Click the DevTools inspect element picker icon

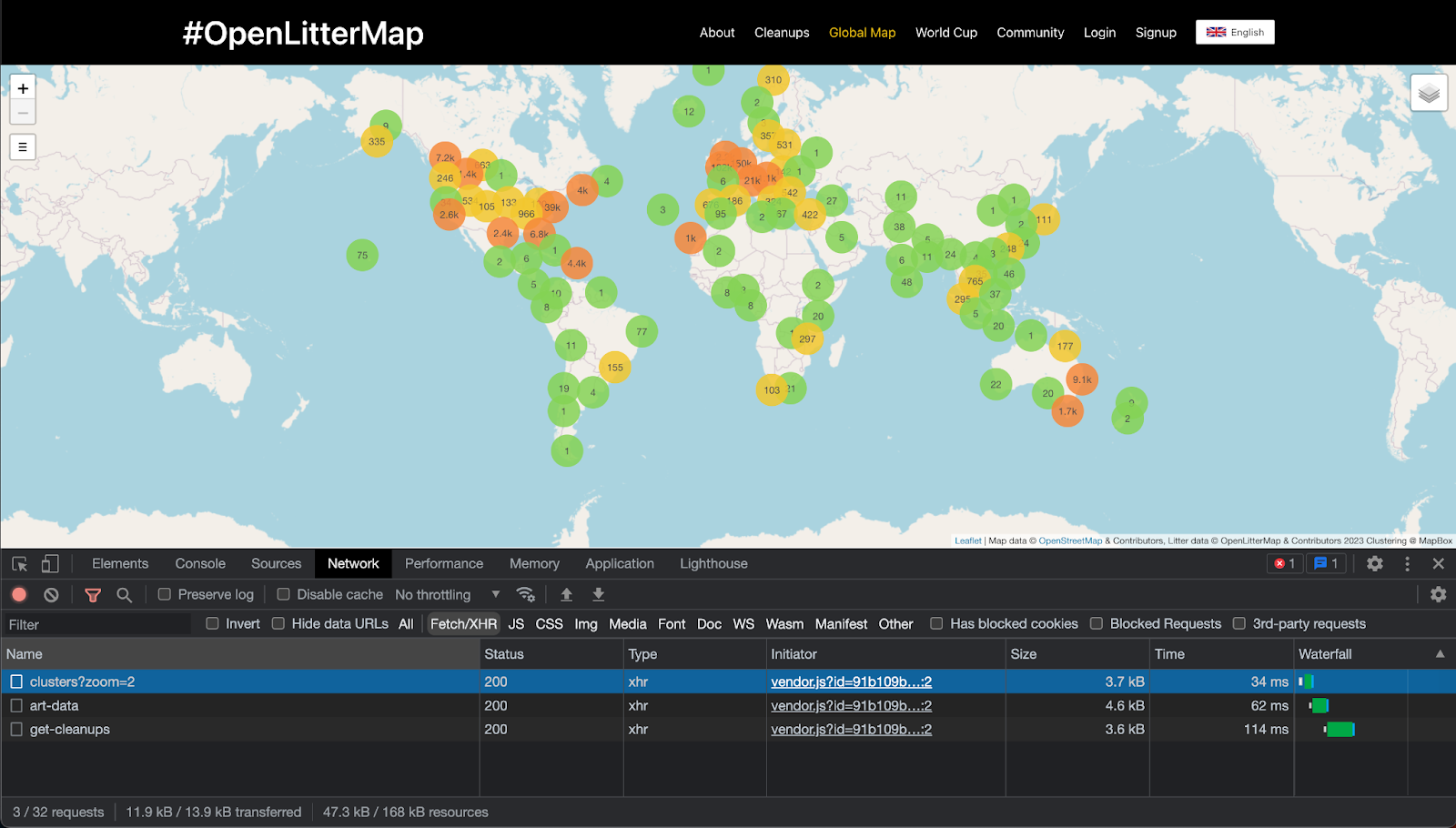point(19,564)
